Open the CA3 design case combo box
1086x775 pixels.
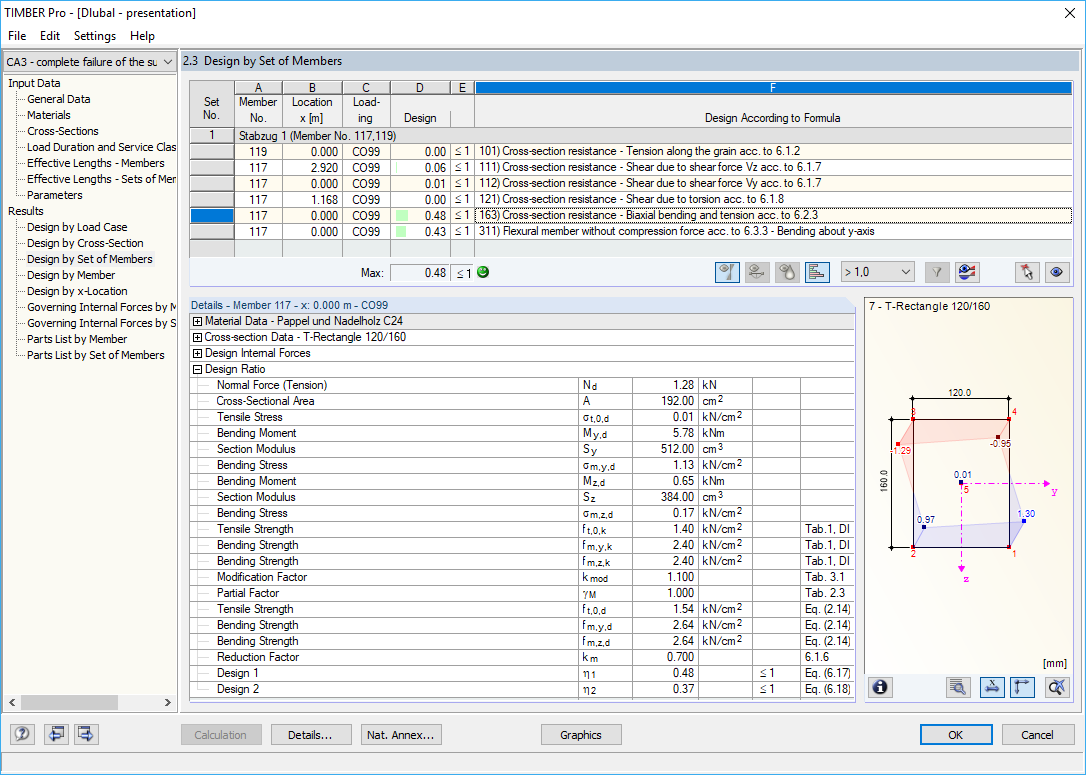(89, 61)
